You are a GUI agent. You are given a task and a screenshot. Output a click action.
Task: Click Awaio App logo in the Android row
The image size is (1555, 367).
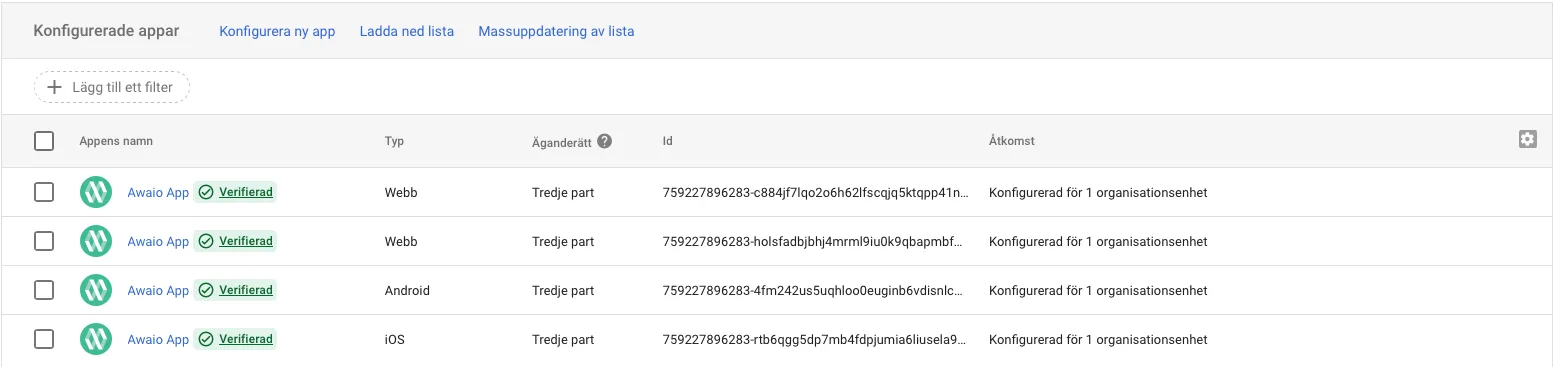pos(96,291)
